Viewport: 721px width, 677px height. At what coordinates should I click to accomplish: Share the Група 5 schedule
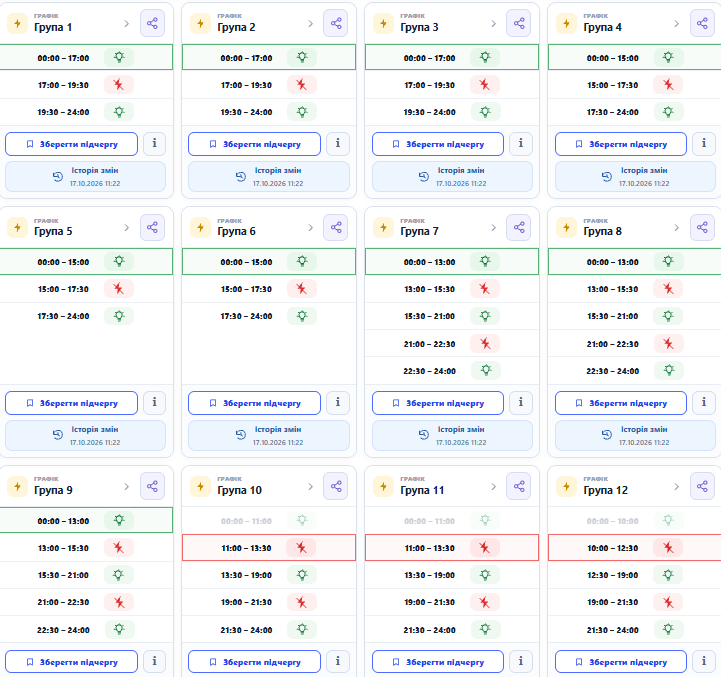152,228
